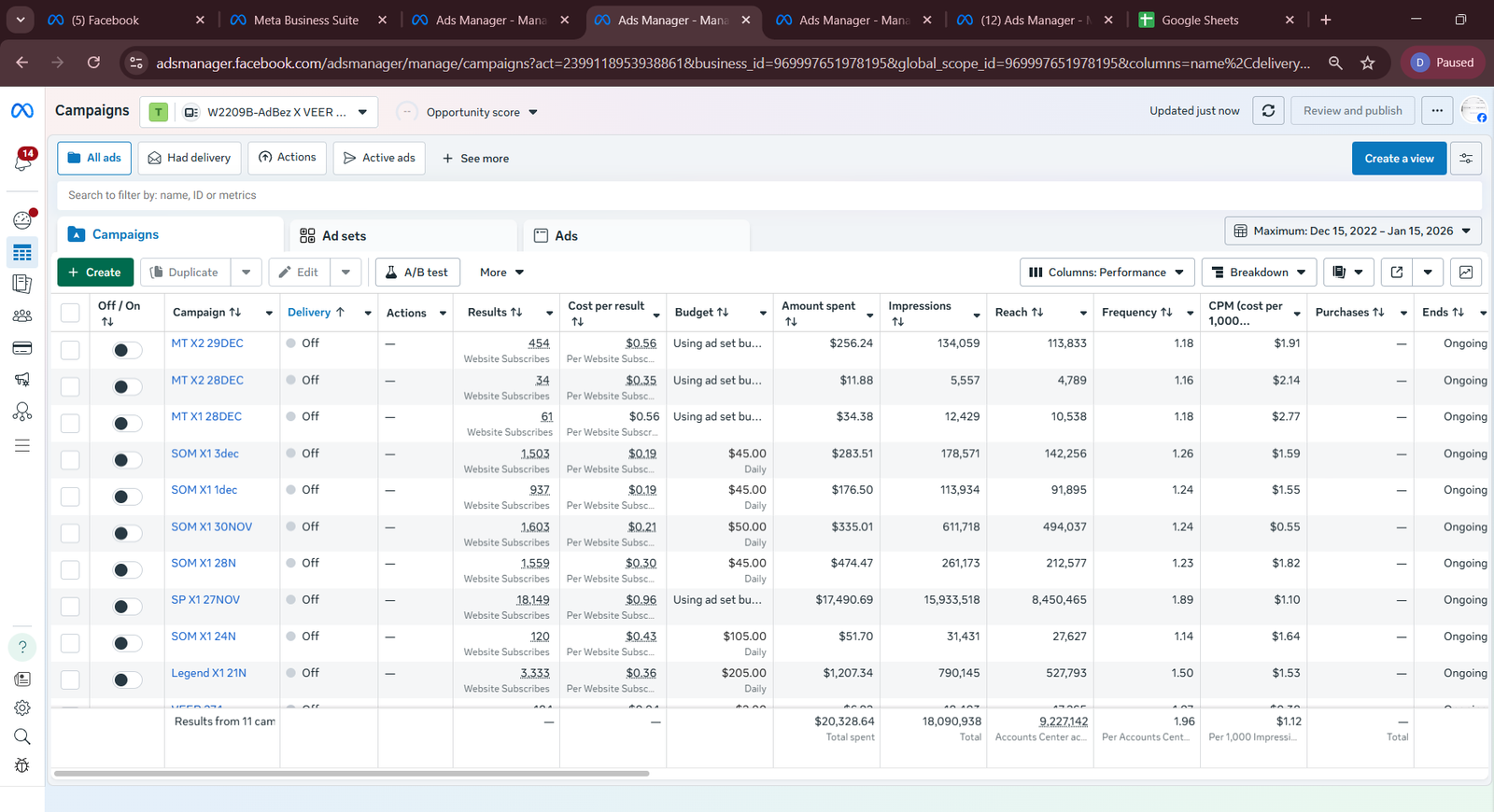Open the Audiences icon in sidebar
This screenshot has height=812, width=1494.
tap(22, 316)
